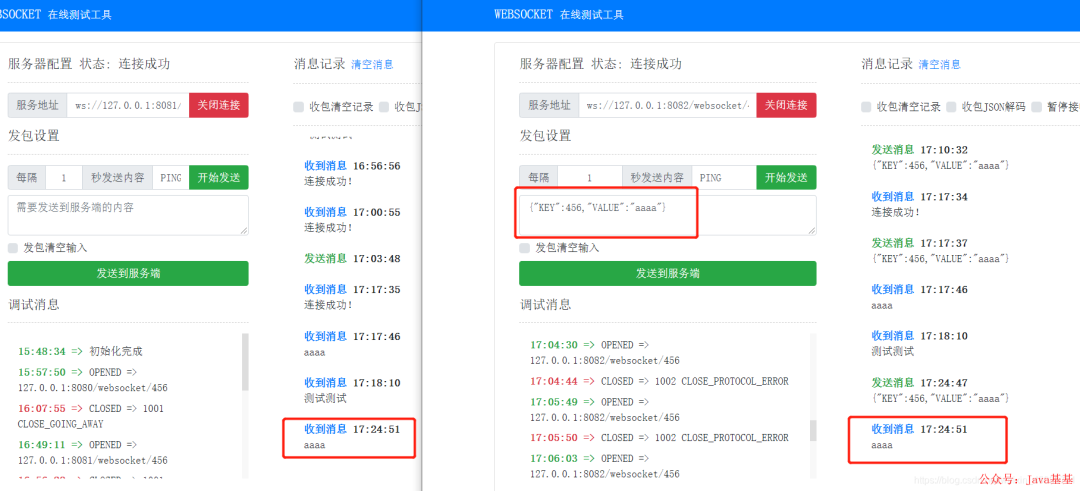Click WEBSOCKET 在线测试工具 title in right window
The image size is (1080, 491).
(559, 14)
